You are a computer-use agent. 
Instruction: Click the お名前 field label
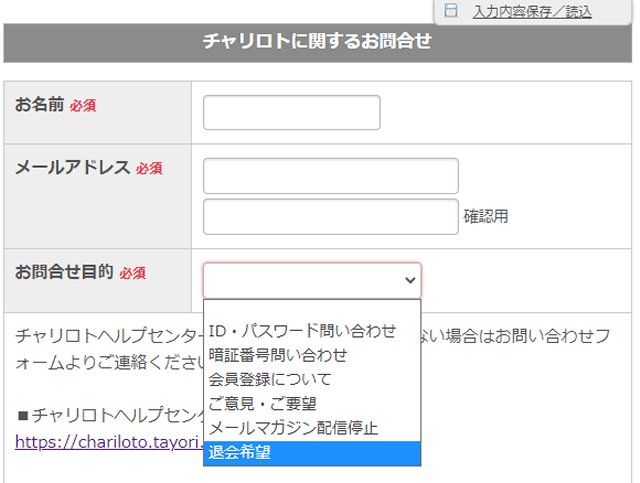[x=40, y=104]
